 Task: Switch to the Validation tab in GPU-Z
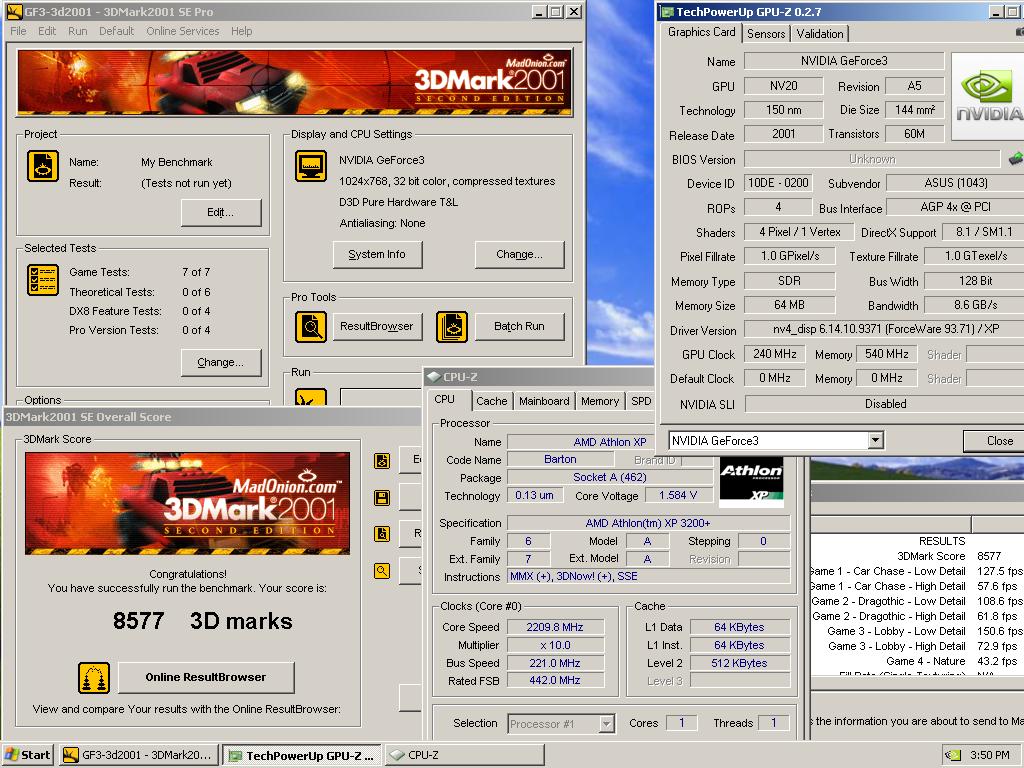coord(820,33)
